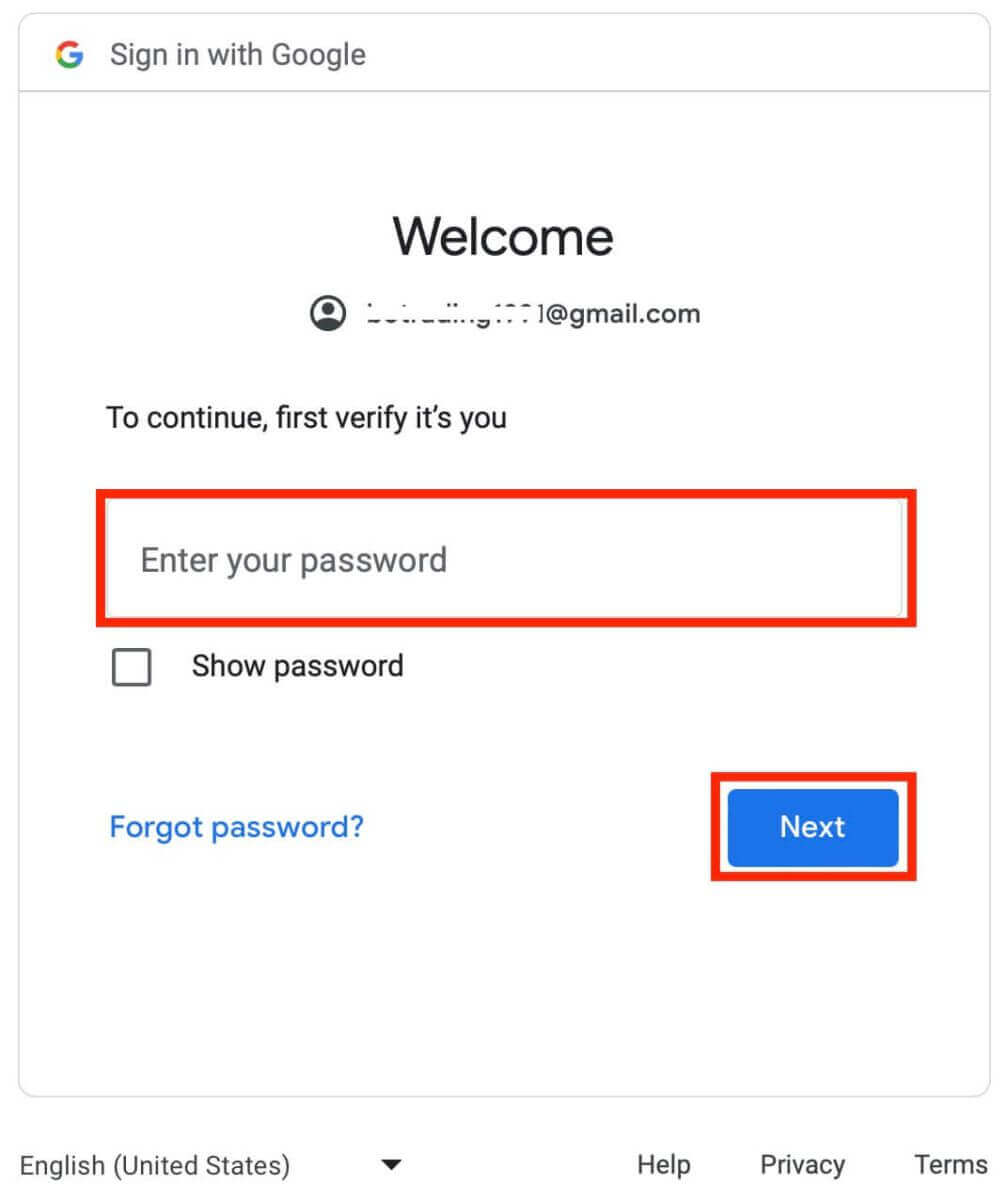The width and height of the screenshot is (1006, 1200).
Task: Open the Privacy link in footer
Action: [x=803, y=1164]
